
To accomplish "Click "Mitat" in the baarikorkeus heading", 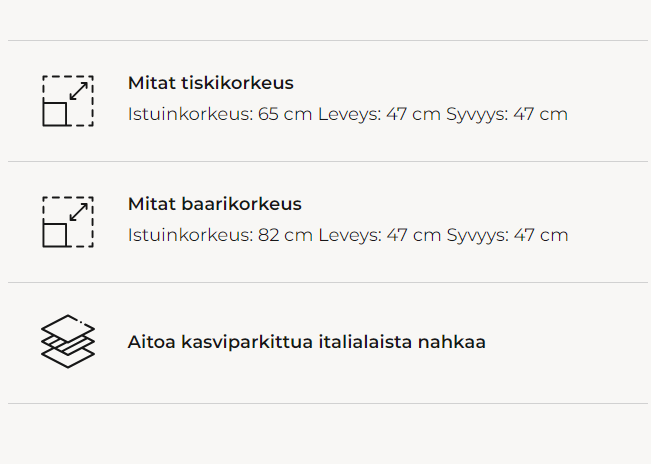I will (x=149, y=204).
